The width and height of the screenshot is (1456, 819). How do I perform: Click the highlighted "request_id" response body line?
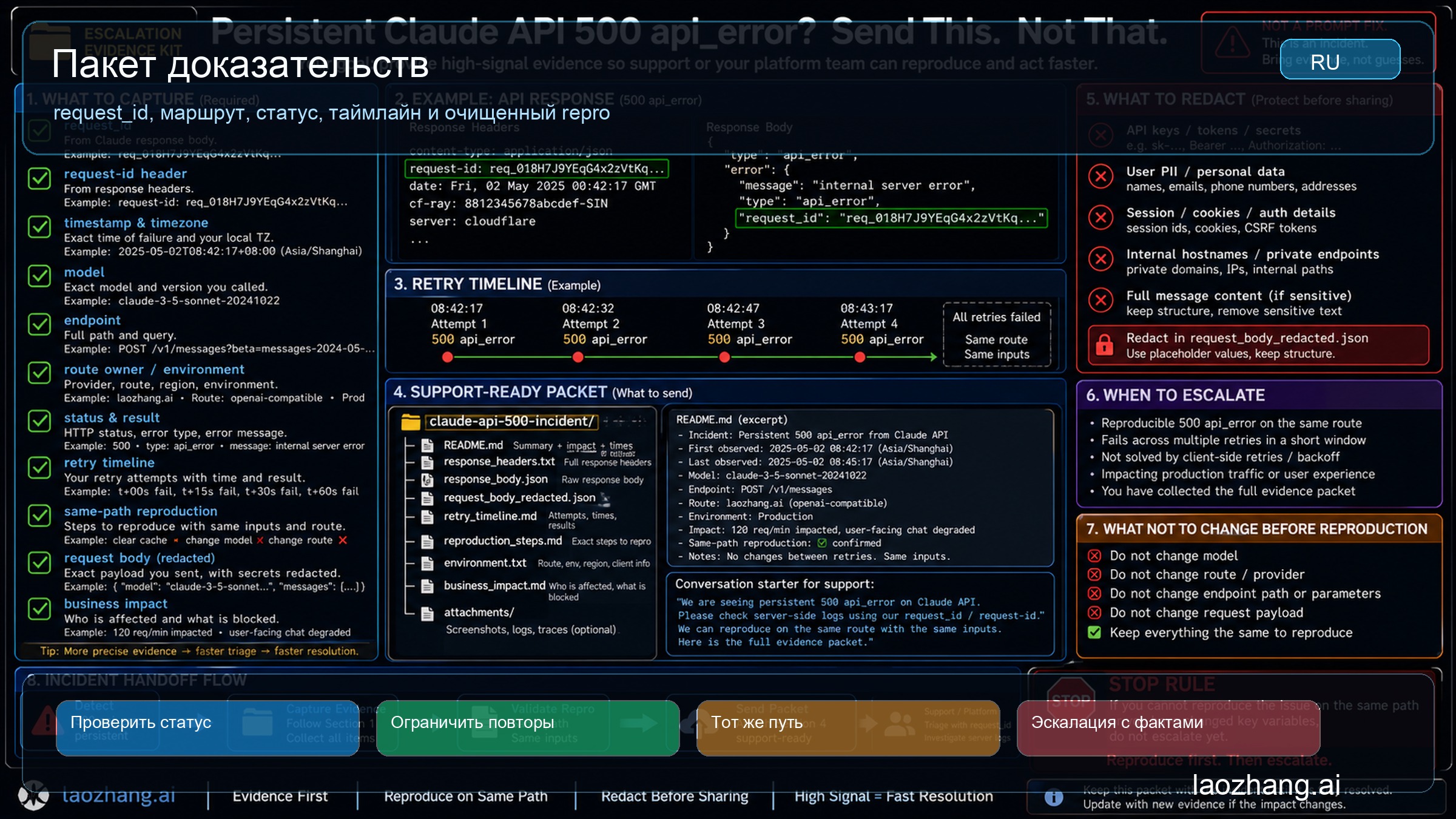point(891,218)
